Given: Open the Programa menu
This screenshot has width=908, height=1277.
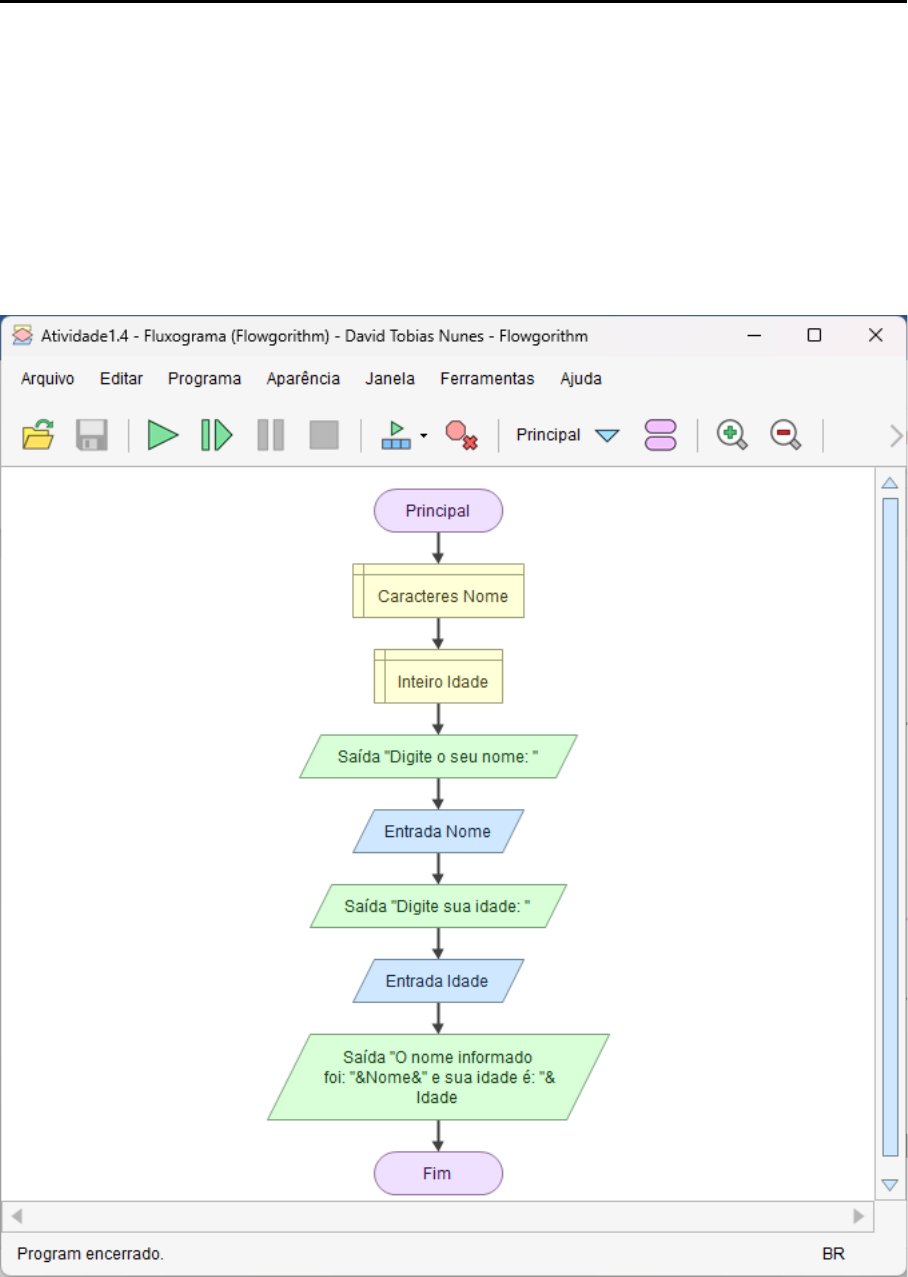Looking at the screenshot, I should coord(204,379).
